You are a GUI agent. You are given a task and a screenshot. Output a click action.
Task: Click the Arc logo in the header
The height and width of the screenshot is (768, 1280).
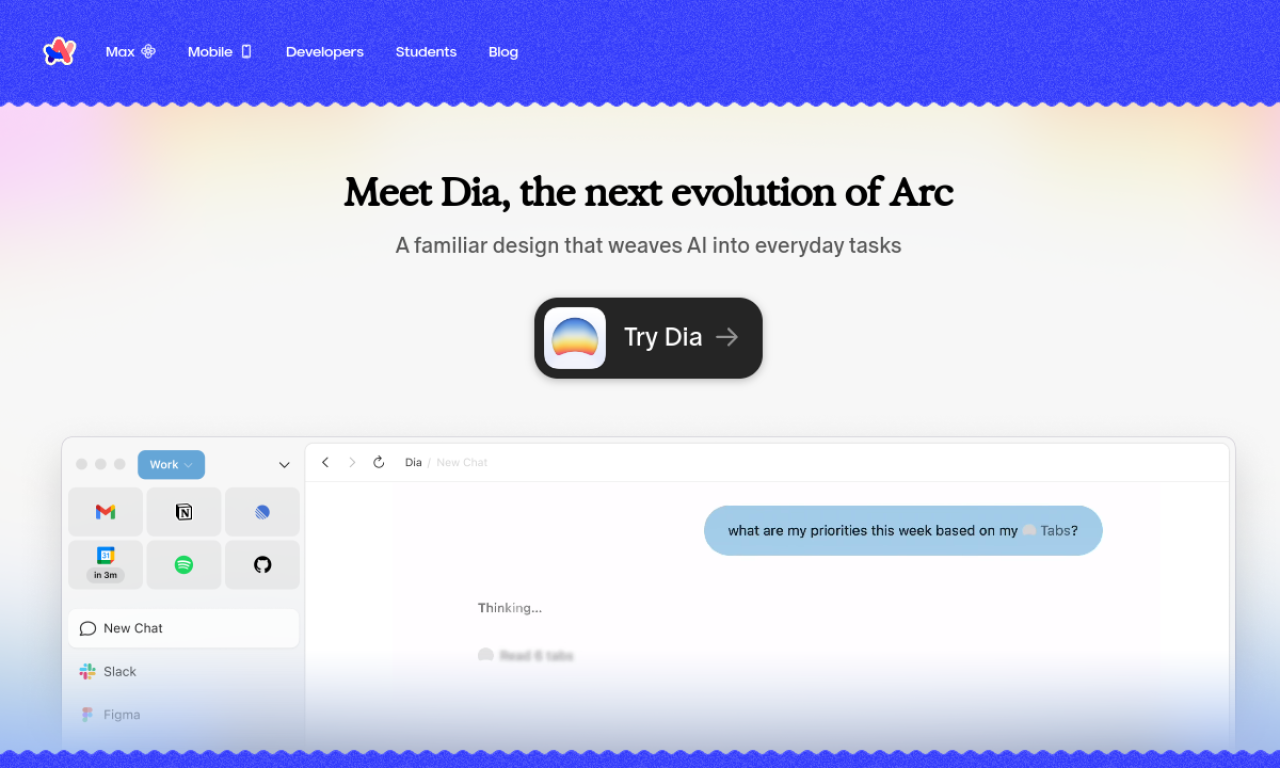click(59, 51)
